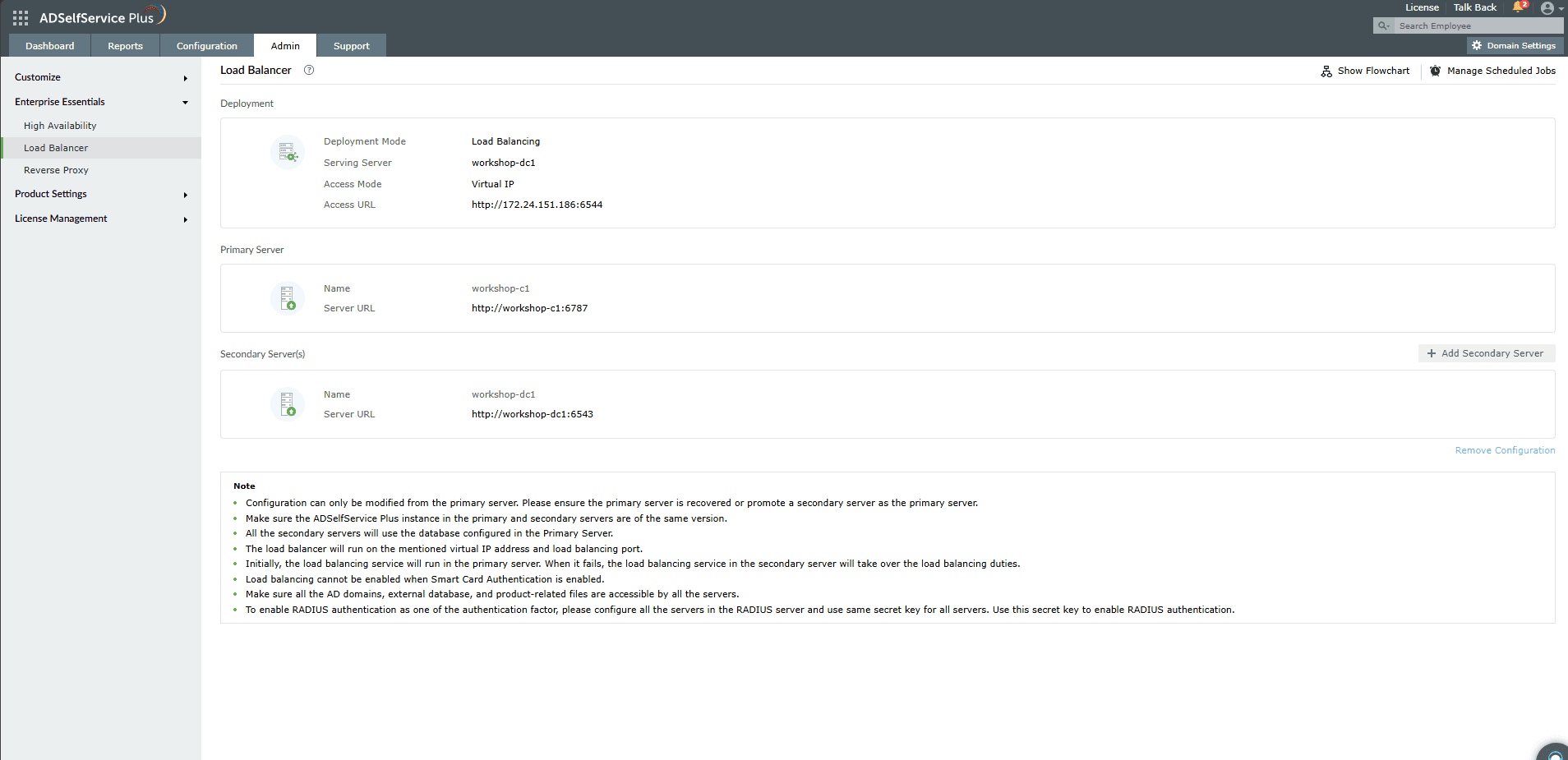Screen dimensions: 1568x760
Task: Click Serving Server value workshop-dc1
Action: (x=503, y=163)
